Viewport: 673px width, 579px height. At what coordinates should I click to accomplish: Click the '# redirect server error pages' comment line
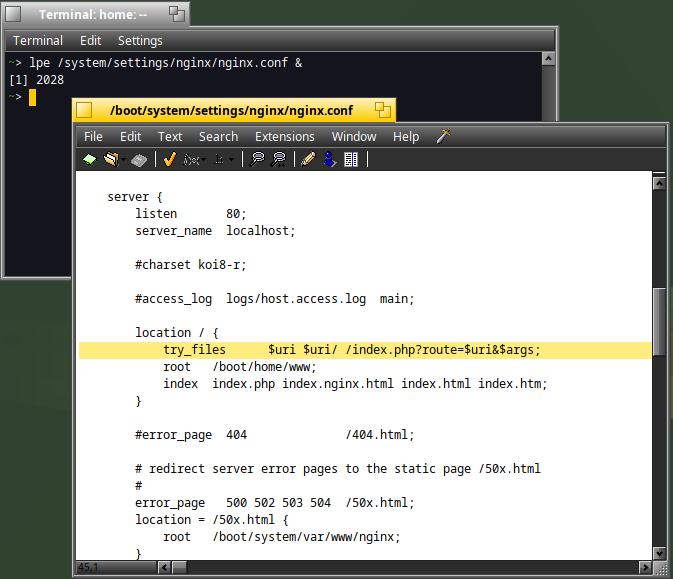(338, 469)
